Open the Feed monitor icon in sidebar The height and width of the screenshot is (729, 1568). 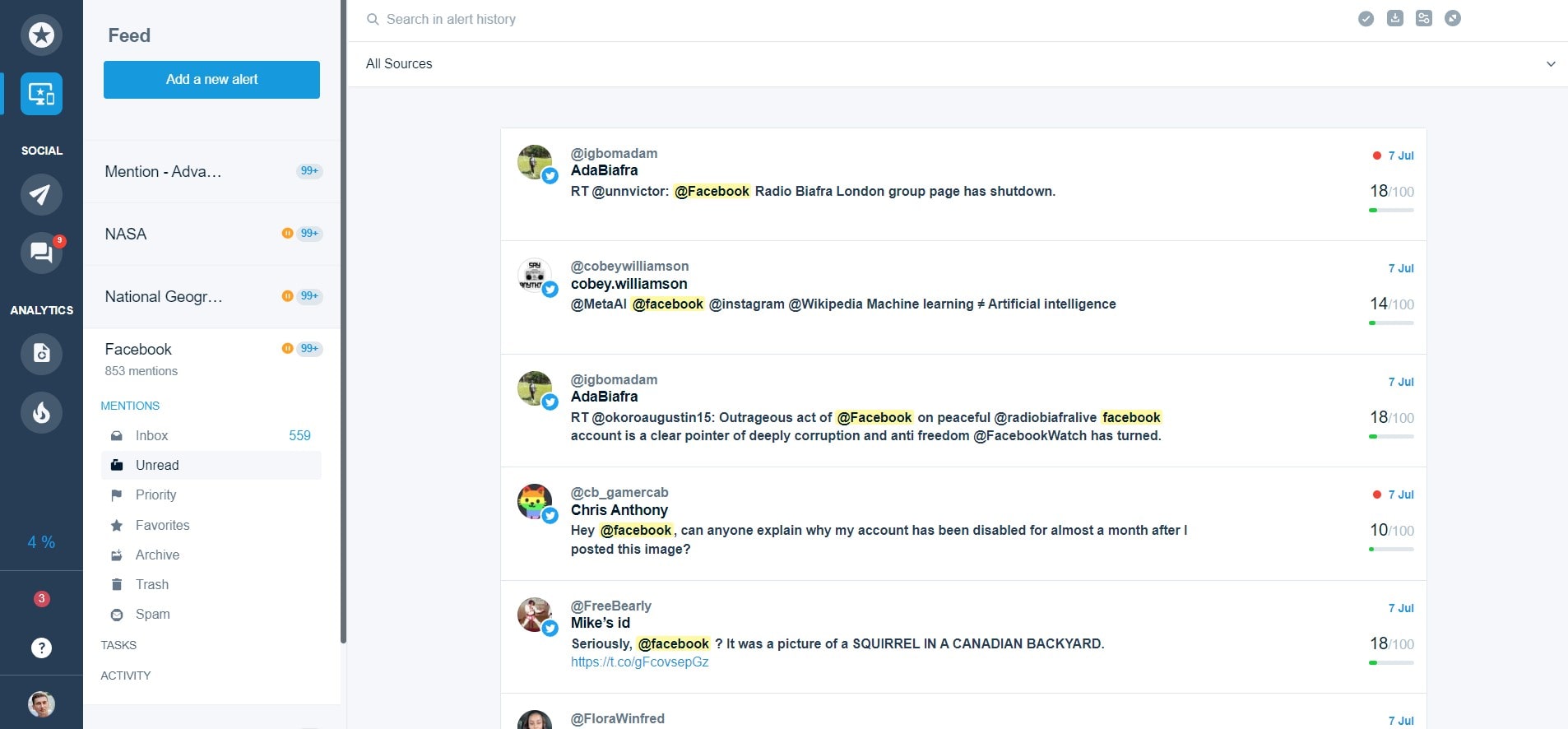click(x=41, y=94)
